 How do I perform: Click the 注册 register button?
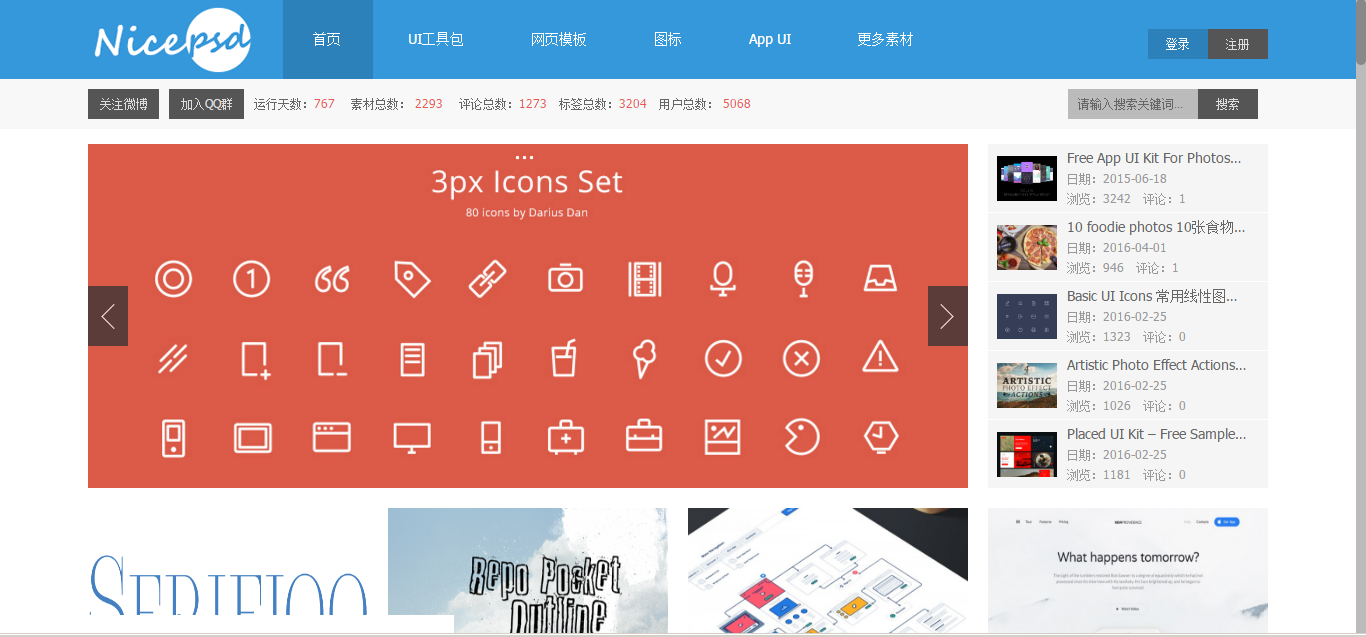[1238, 44]
